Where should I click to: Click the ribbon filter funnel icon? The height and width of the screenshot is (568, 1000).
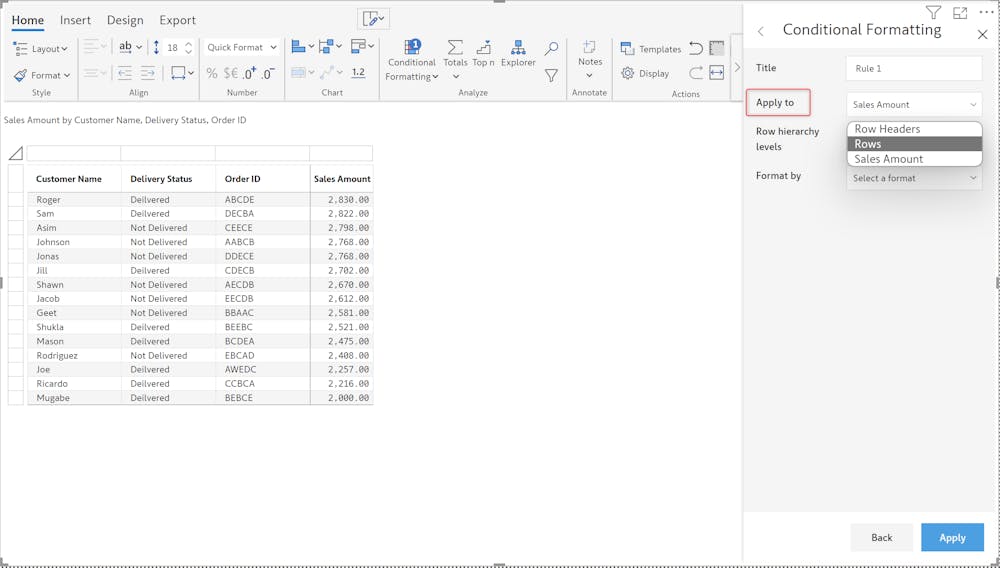pyautogui.click(x=551, y=75)
